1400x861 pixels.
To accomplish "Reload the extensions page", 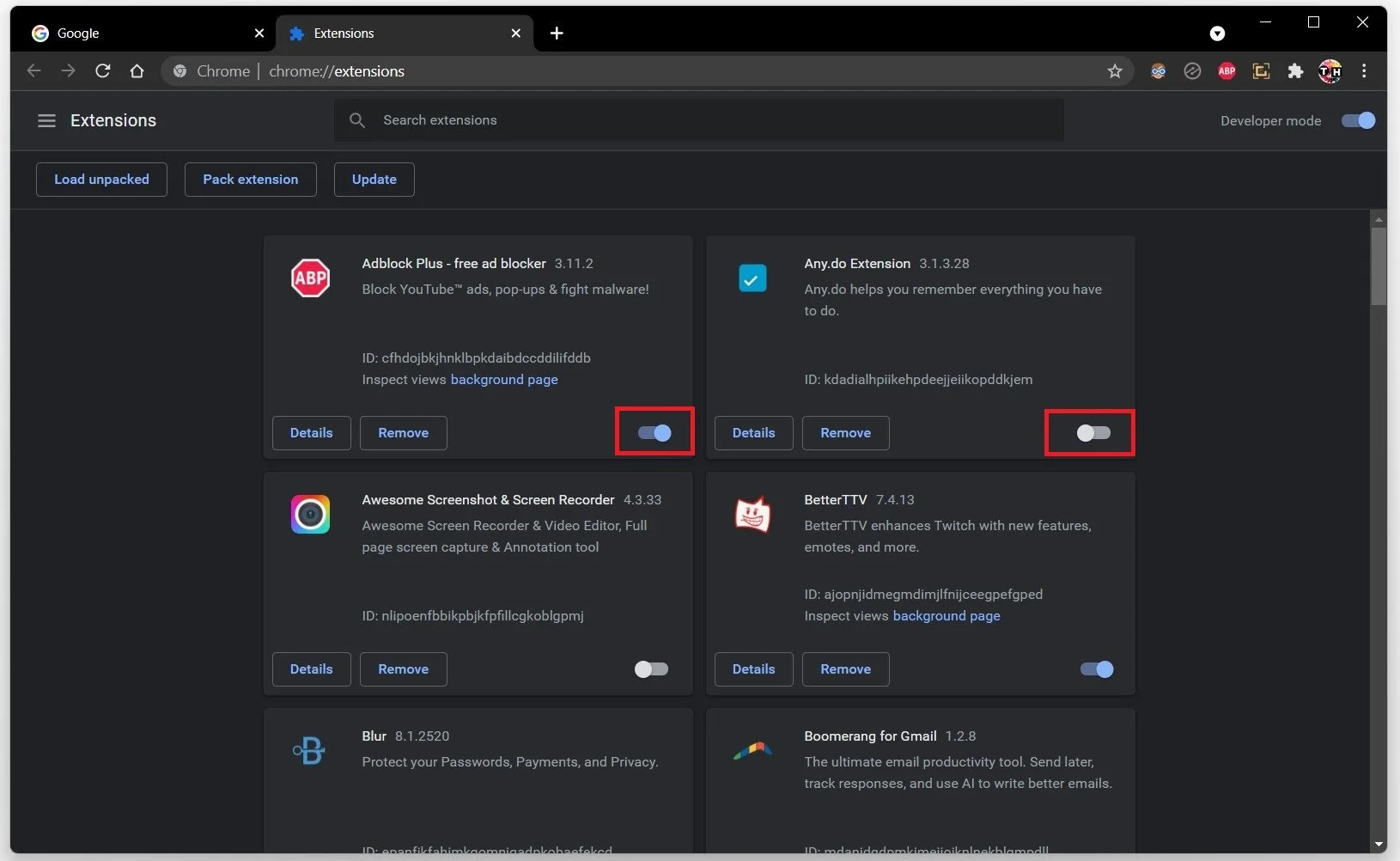I will (x=102, y=71).
